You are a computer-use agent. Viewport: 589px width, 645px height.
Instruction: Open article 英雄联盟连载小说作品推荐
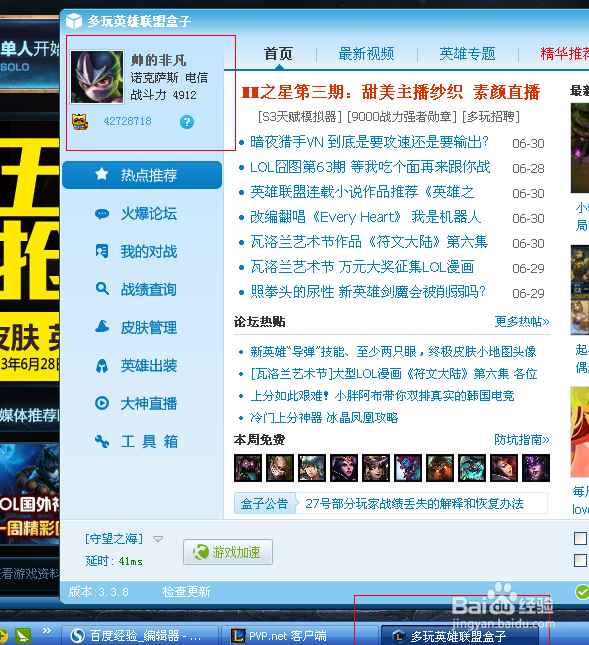362,192
